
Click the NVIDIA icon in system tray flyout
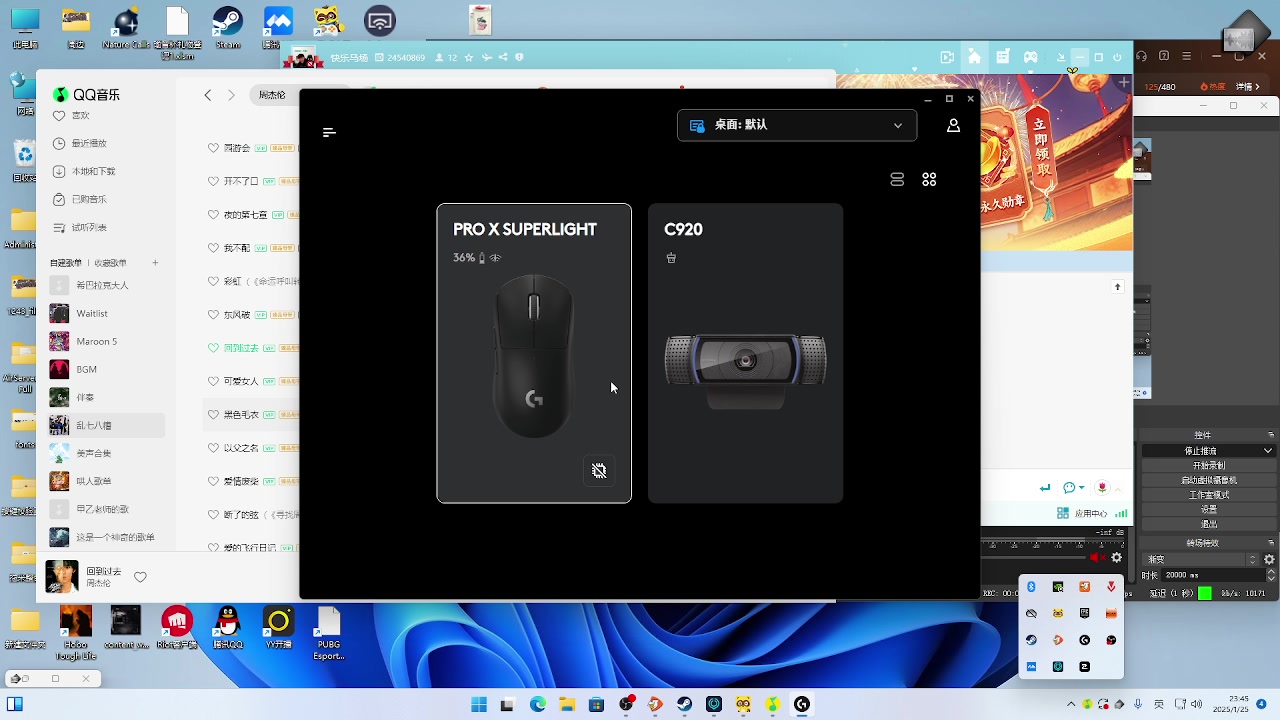1058,586
